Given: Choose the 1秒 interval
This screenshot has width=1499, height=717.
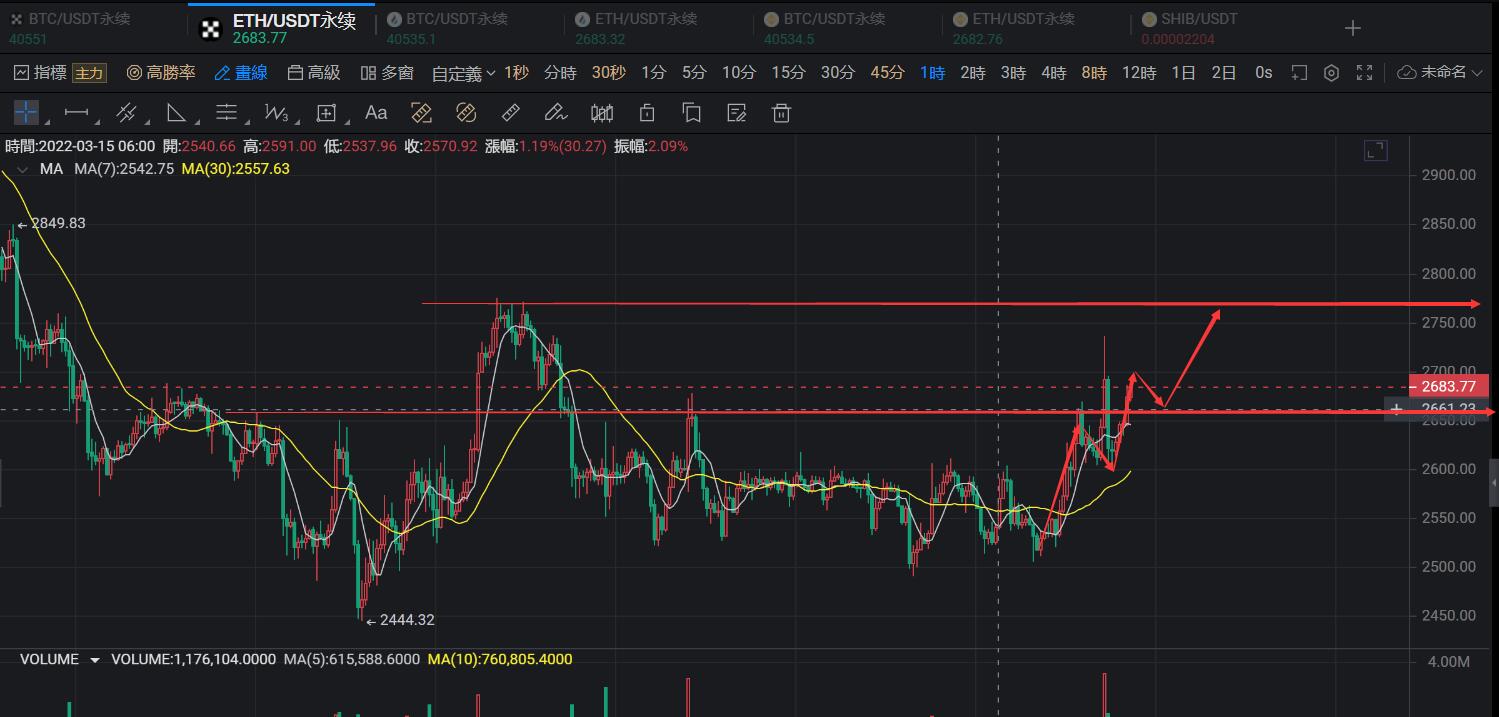Looking at the screenshot, I should 516,72.
